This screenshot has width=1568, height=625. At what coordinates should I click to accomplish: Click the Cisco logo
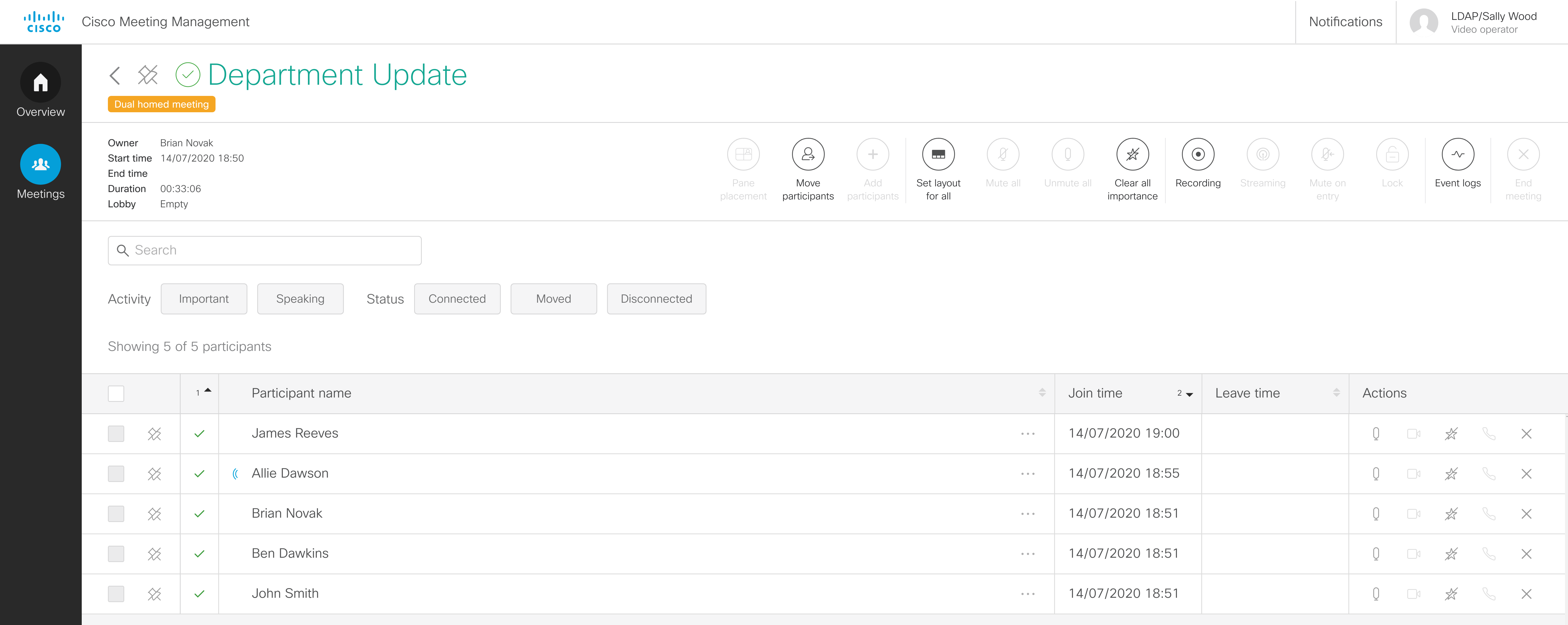point(43,22)
